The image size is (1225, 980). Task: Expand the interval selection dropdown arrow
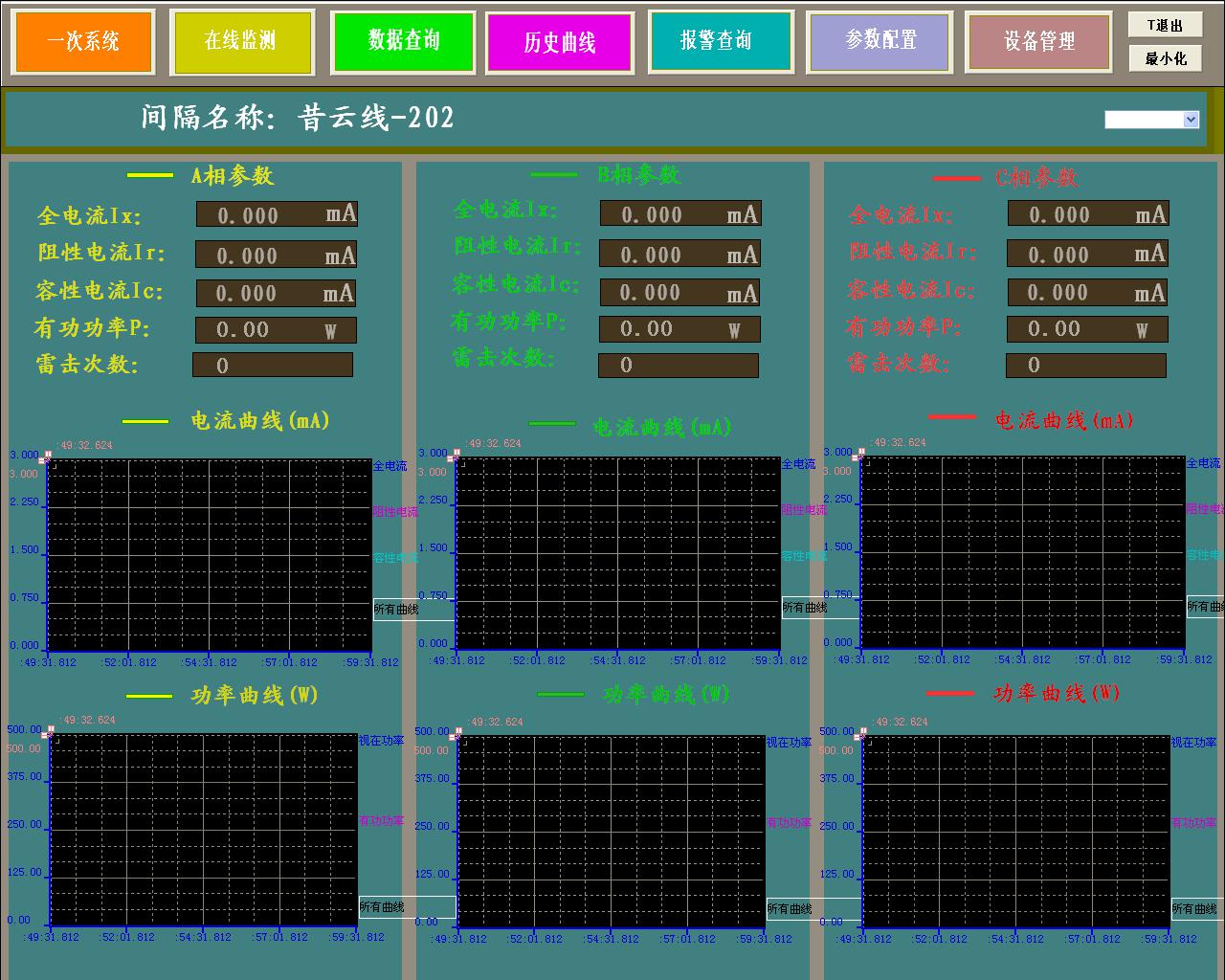click(x=1191, y=120)
